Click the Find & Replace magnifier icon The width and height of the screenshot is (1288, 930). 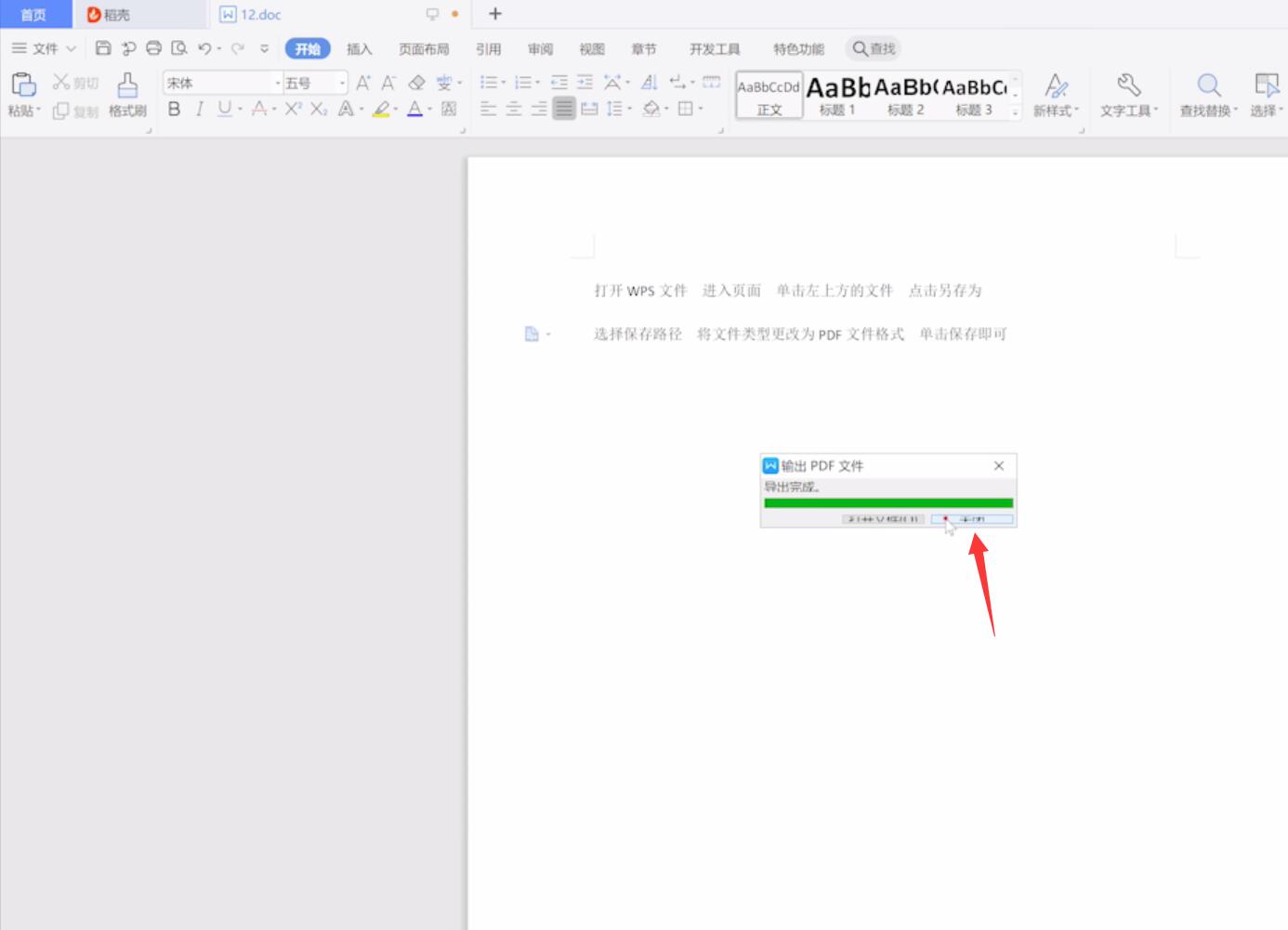click(1208, 85)
